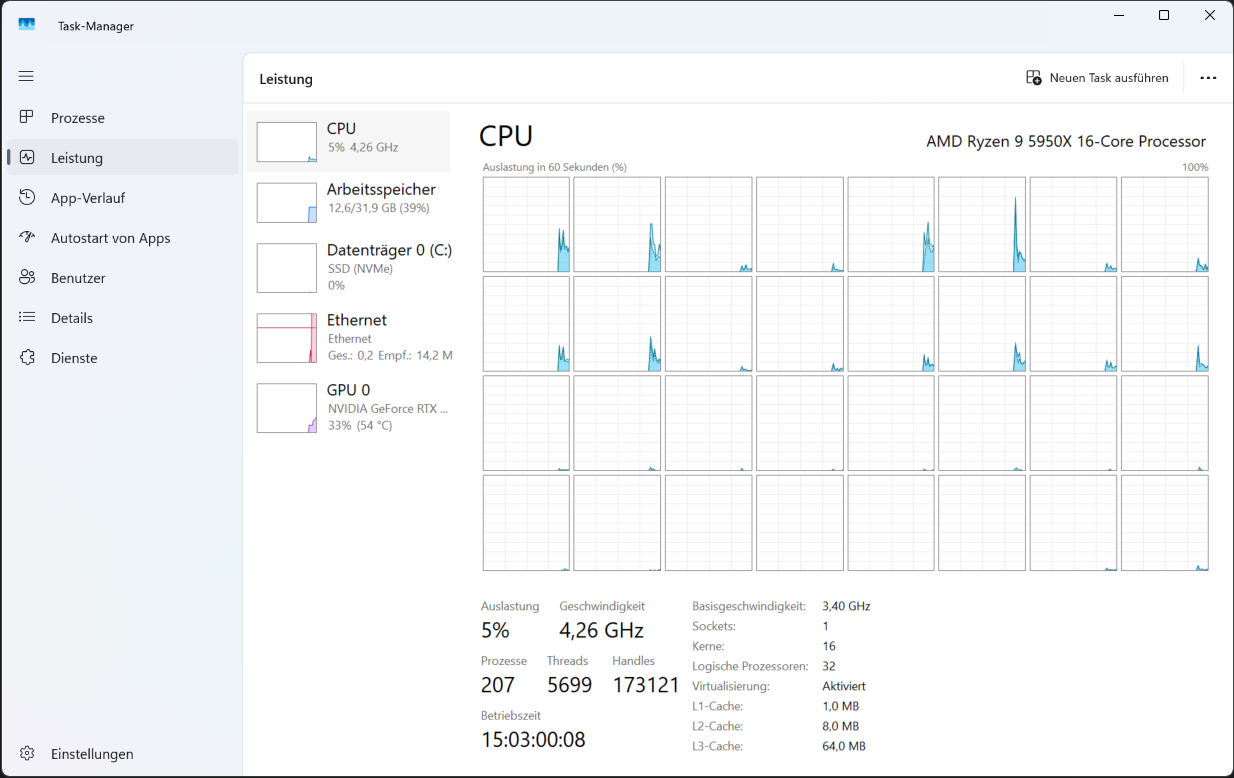The height and width of the screenshot is (778, 1234).
Task: Click the L2-Cache value 8,0 MB
Action: [x=840, y=726]
